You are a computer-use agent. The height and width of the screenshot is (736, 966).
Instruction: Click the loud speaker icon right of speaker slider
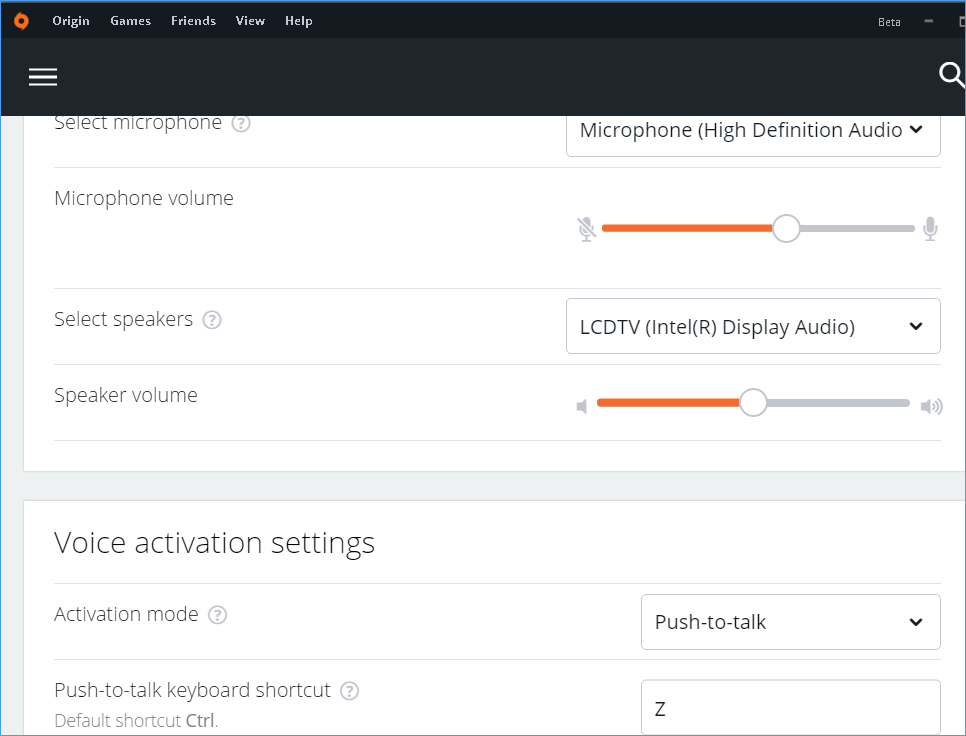(x=931, y=406)
